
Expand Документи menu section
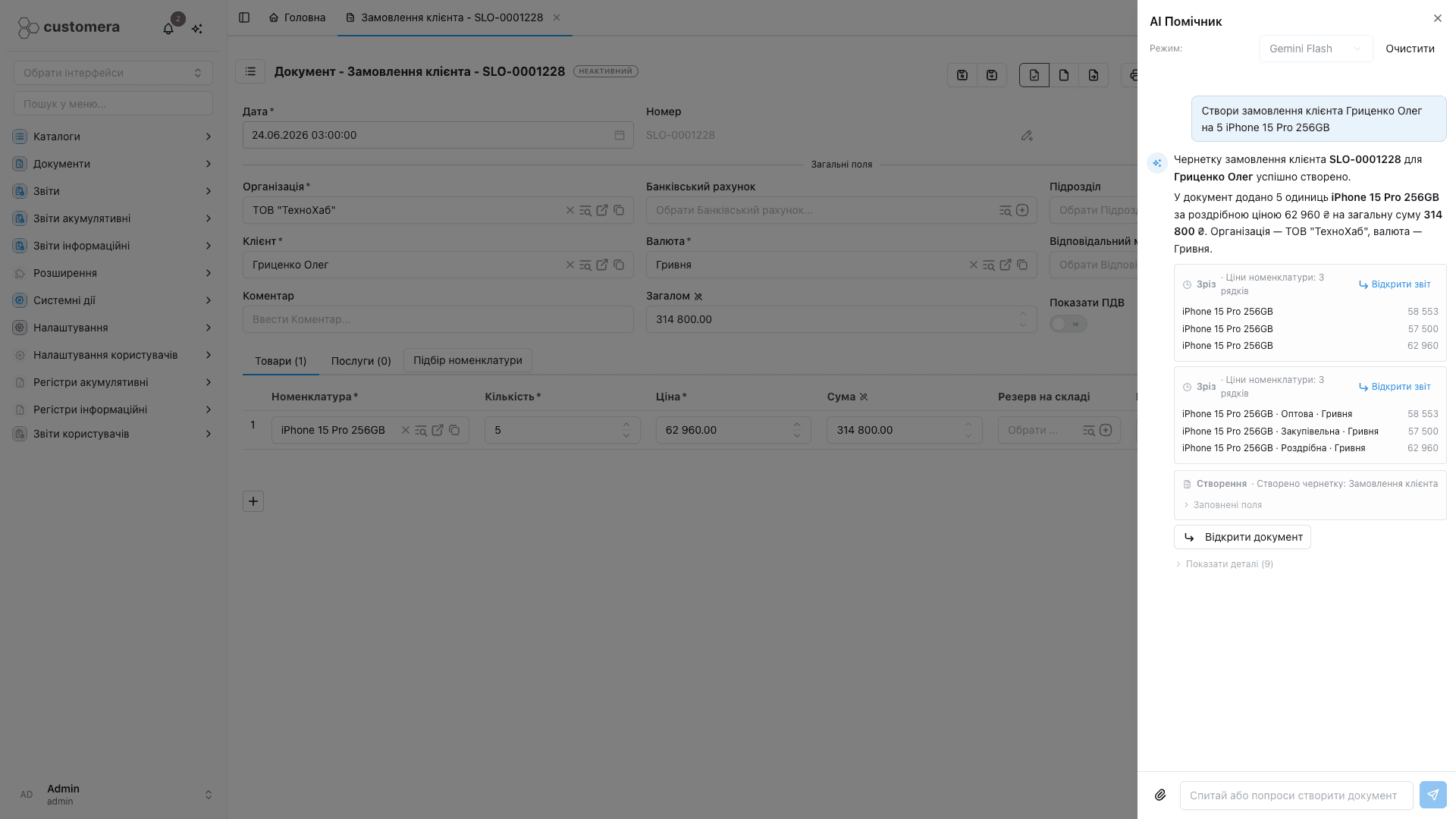[112, 164]
